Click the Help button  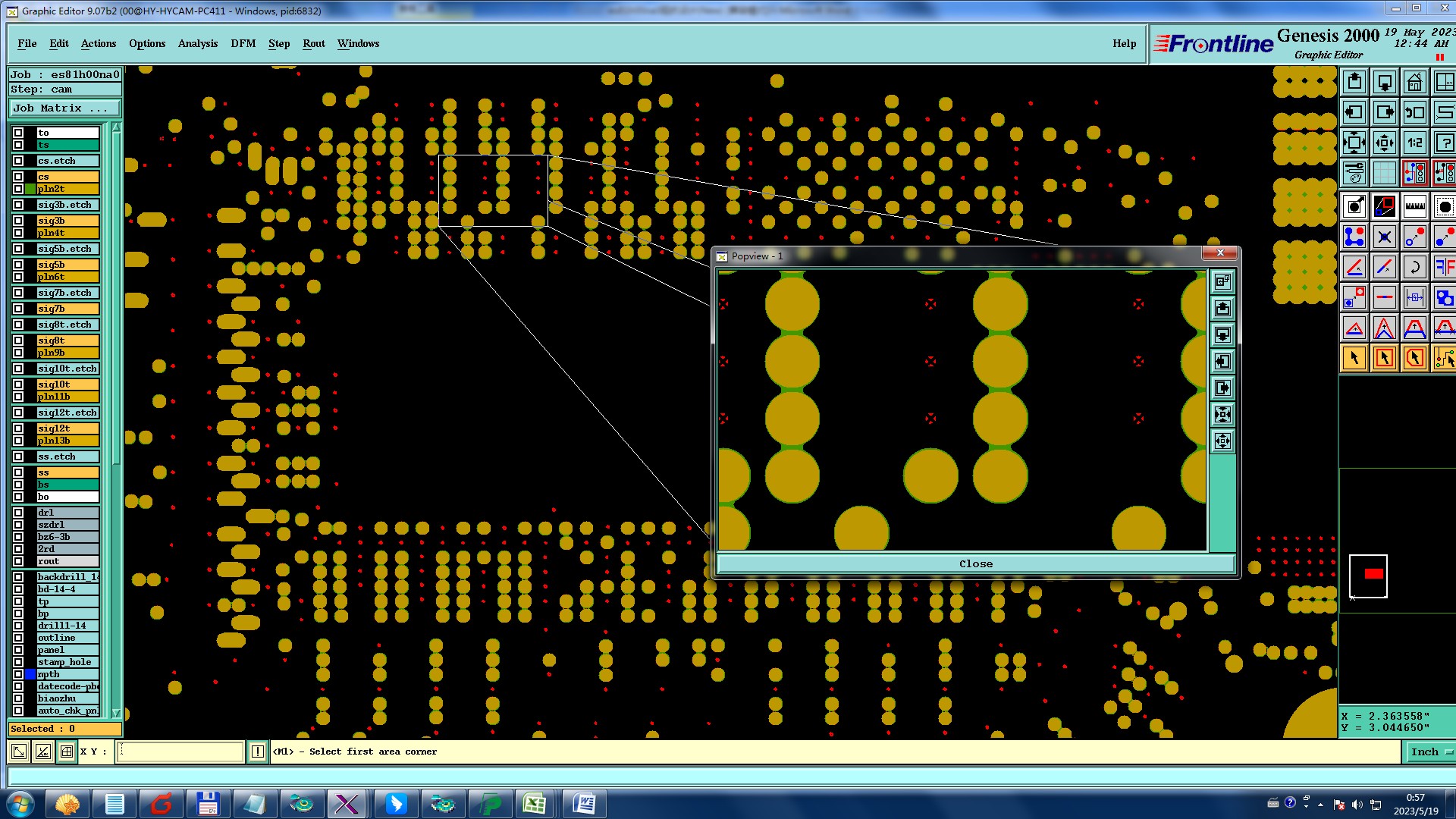[1124, 43]
